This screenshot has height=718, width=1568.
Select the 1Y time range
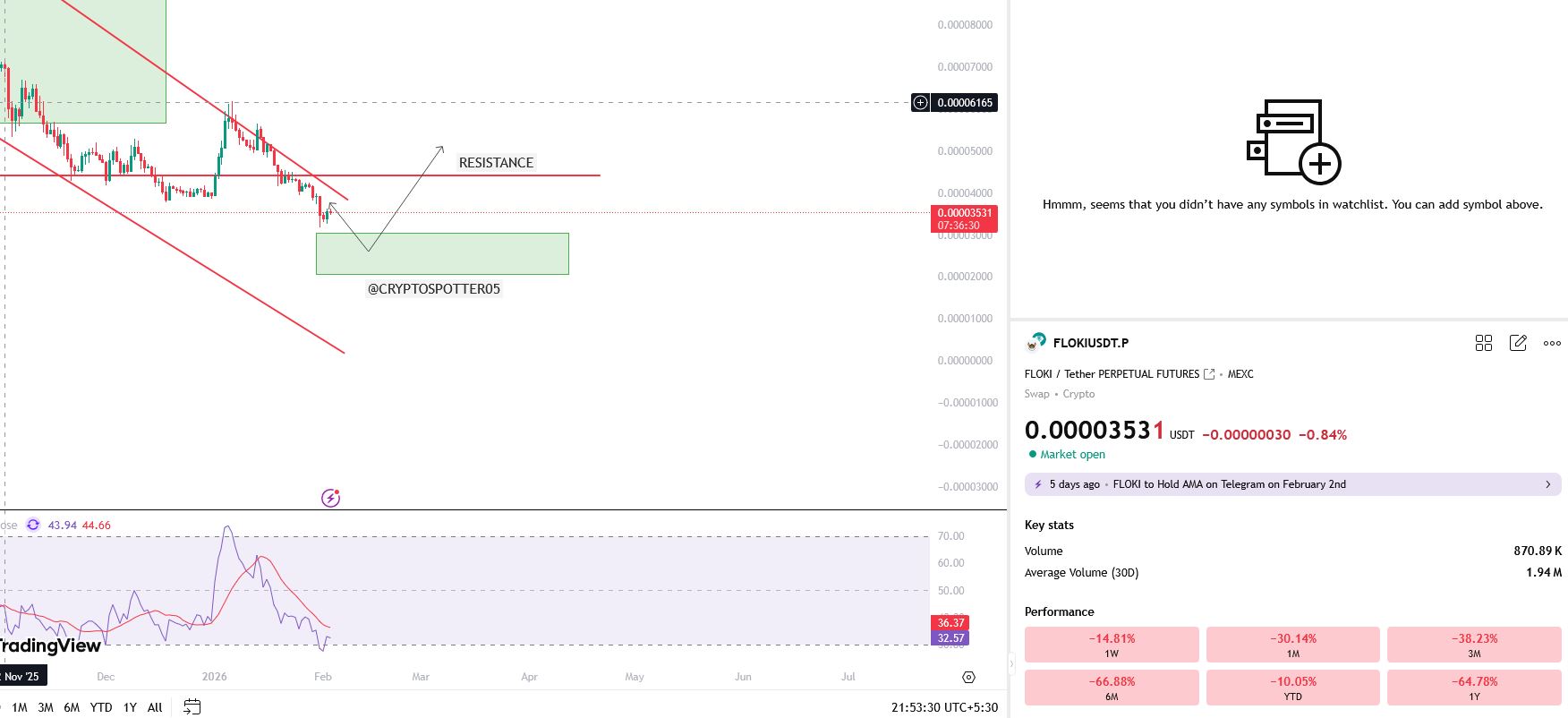point(130,707)
